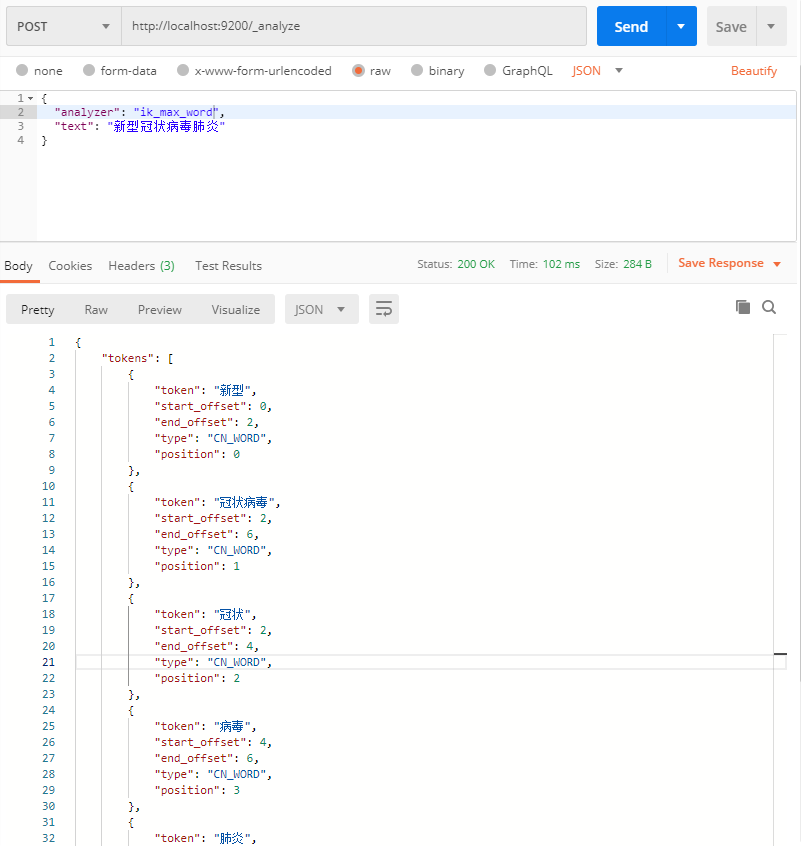The height and width of the screenshot is (846, 801).
Task: Click the token value "新型"
Action: (x=232, y=390)
